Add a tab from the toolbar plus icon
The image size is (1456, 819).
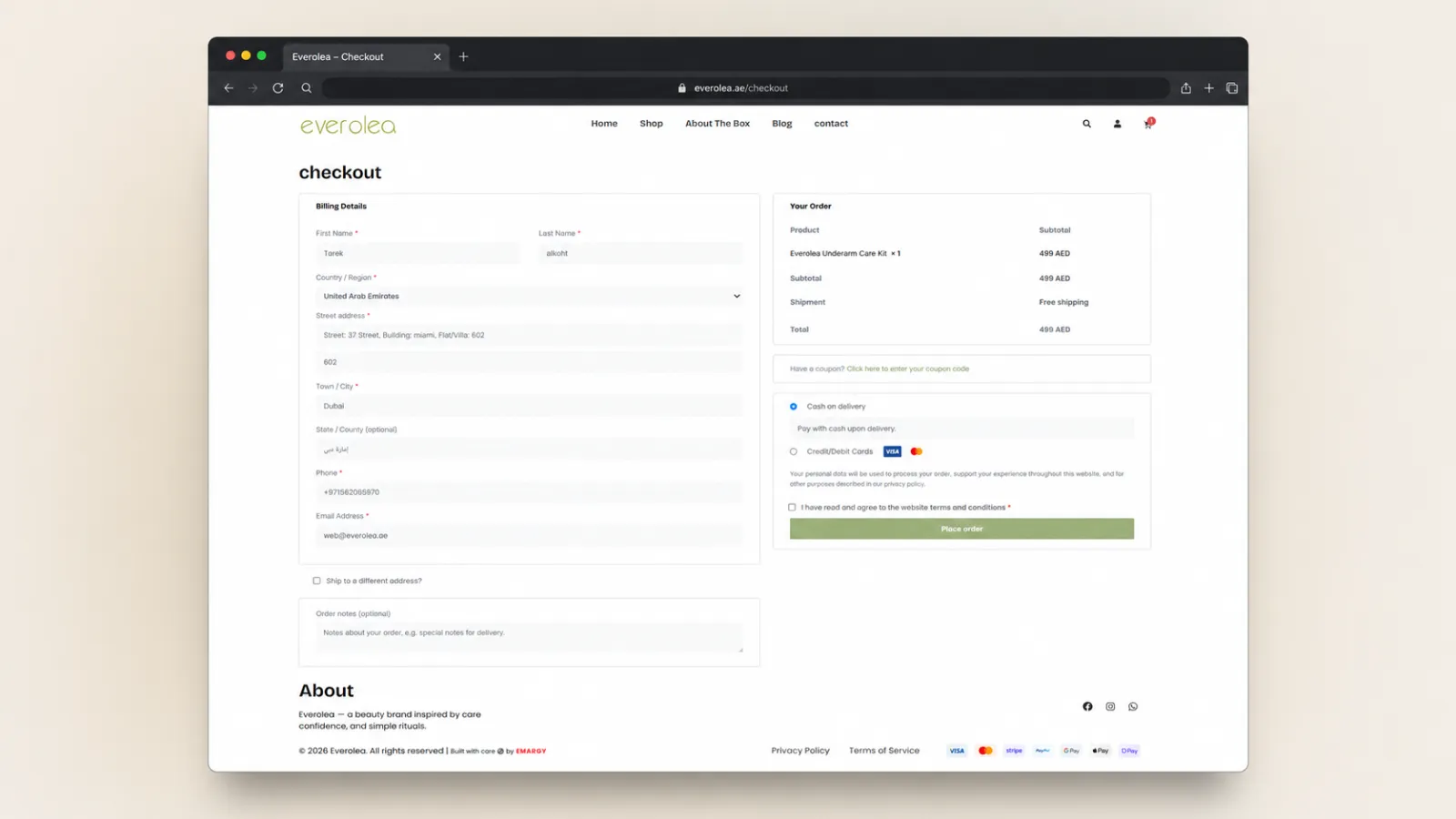coord(1208,88)
